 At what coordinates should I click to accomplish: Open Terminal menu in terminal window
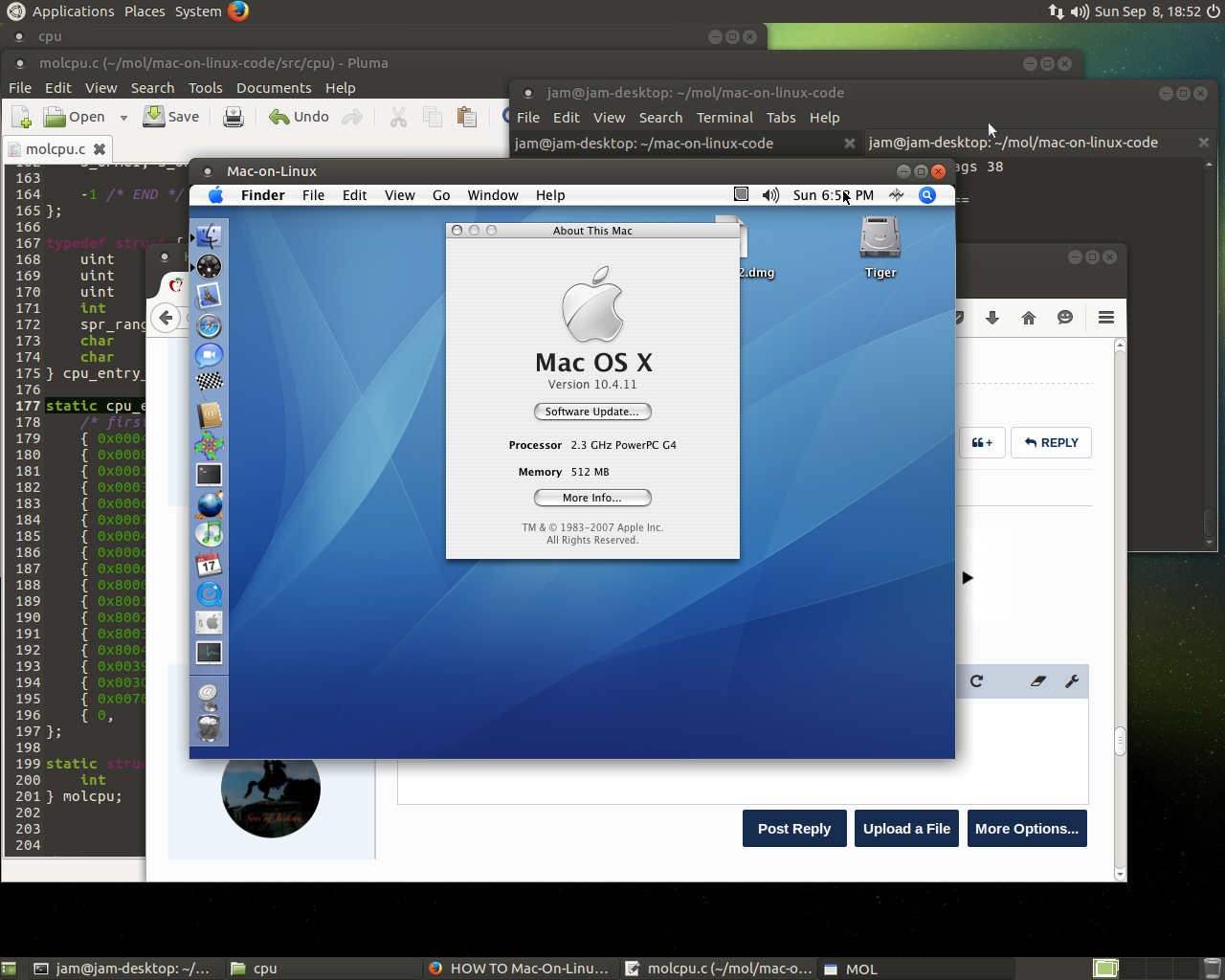[724, 118]
